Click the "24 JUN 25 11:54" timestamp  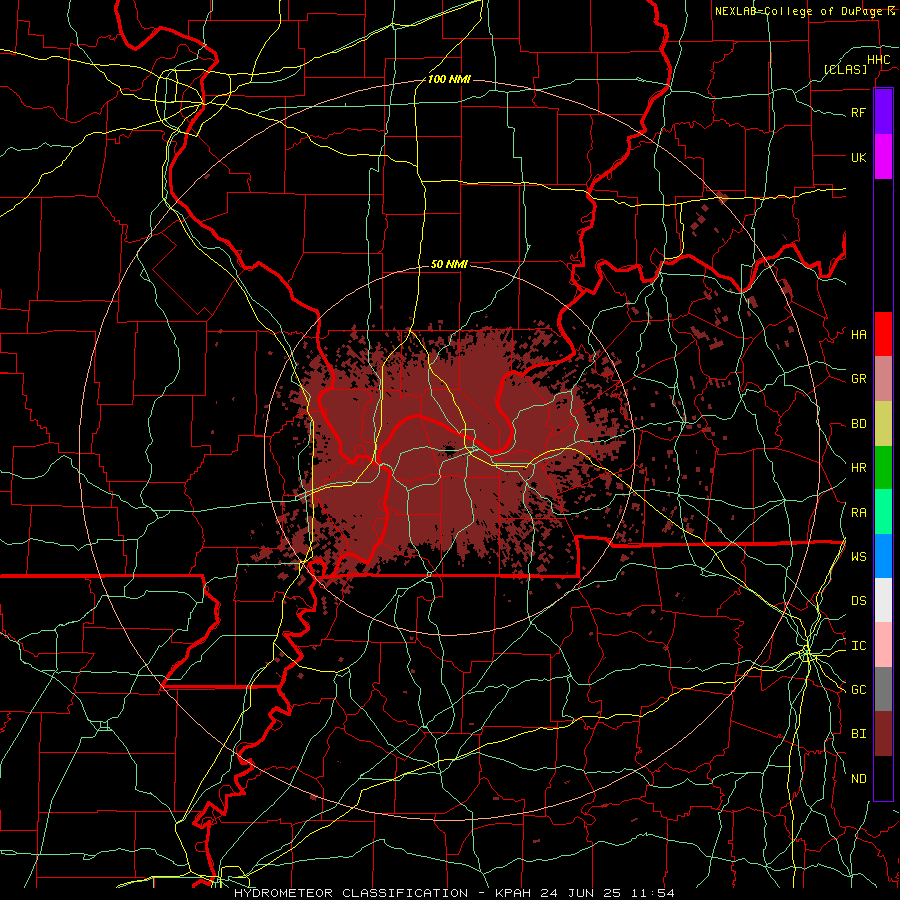pyautogui.click(x=607, y=893)
